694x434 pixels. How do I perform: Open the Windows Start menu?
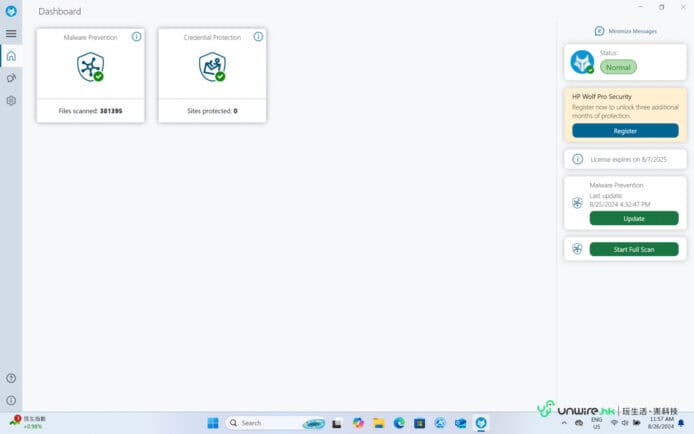click(213, 423)
